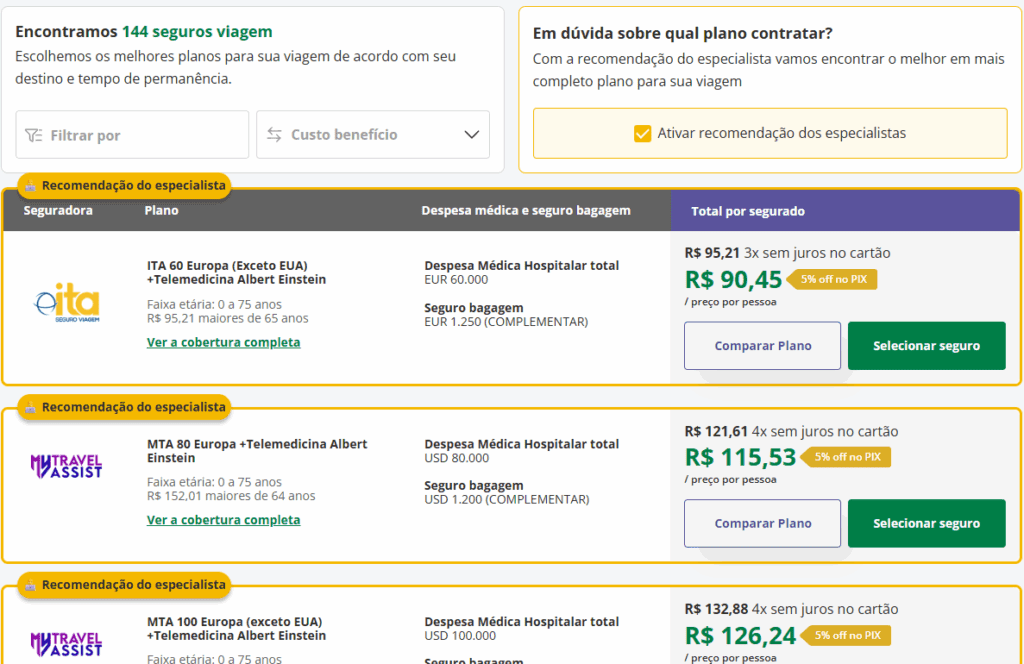Click the trophy icon on the first specialist badge

click(30, 185)
